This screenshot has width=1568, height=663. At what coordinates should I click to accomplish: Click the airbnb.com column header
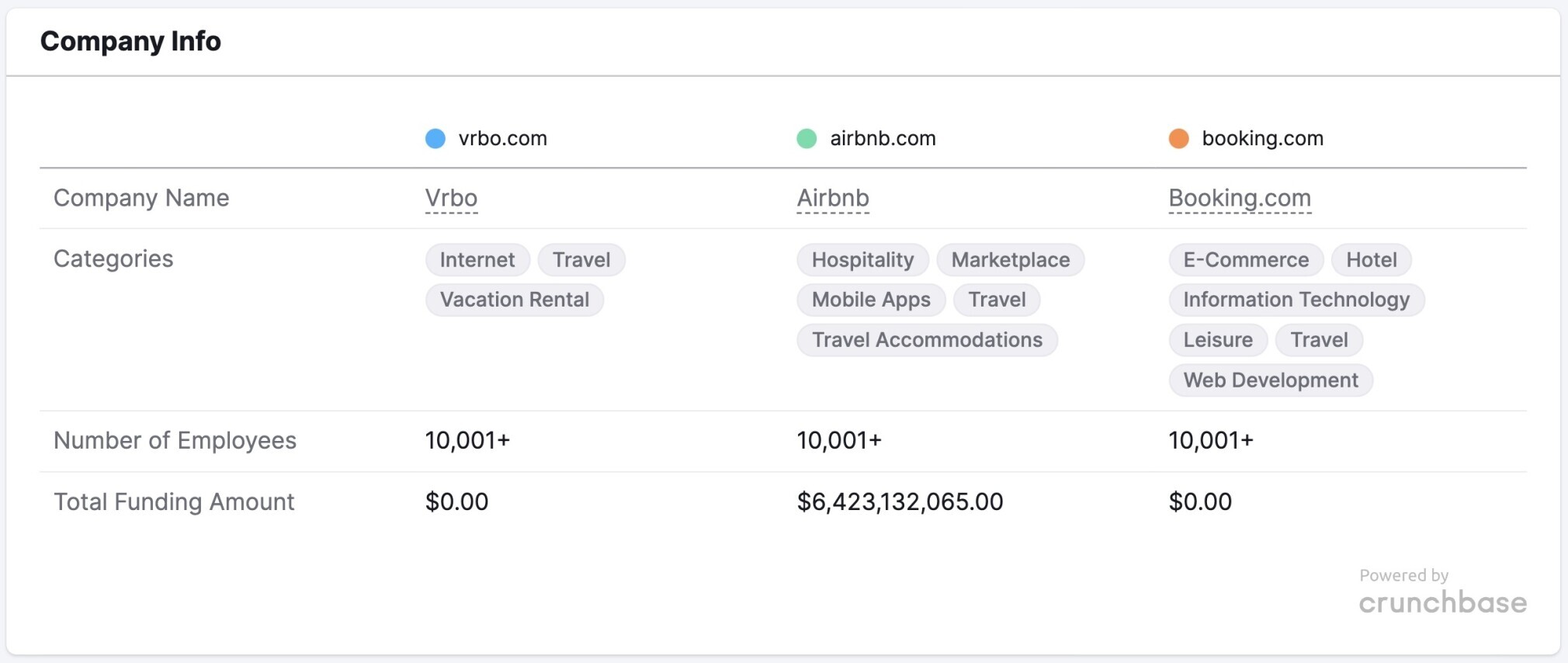(x=883, y=139)
